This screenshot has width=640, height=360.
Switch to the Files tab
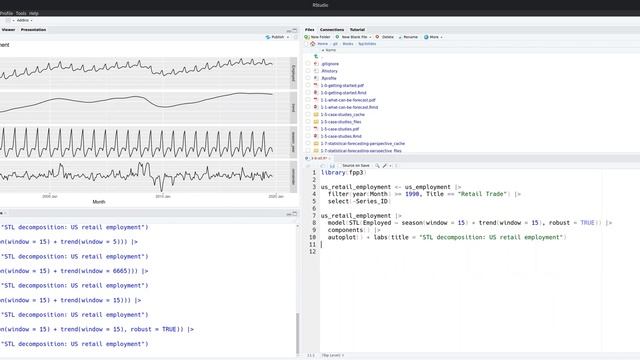point(310,29)
